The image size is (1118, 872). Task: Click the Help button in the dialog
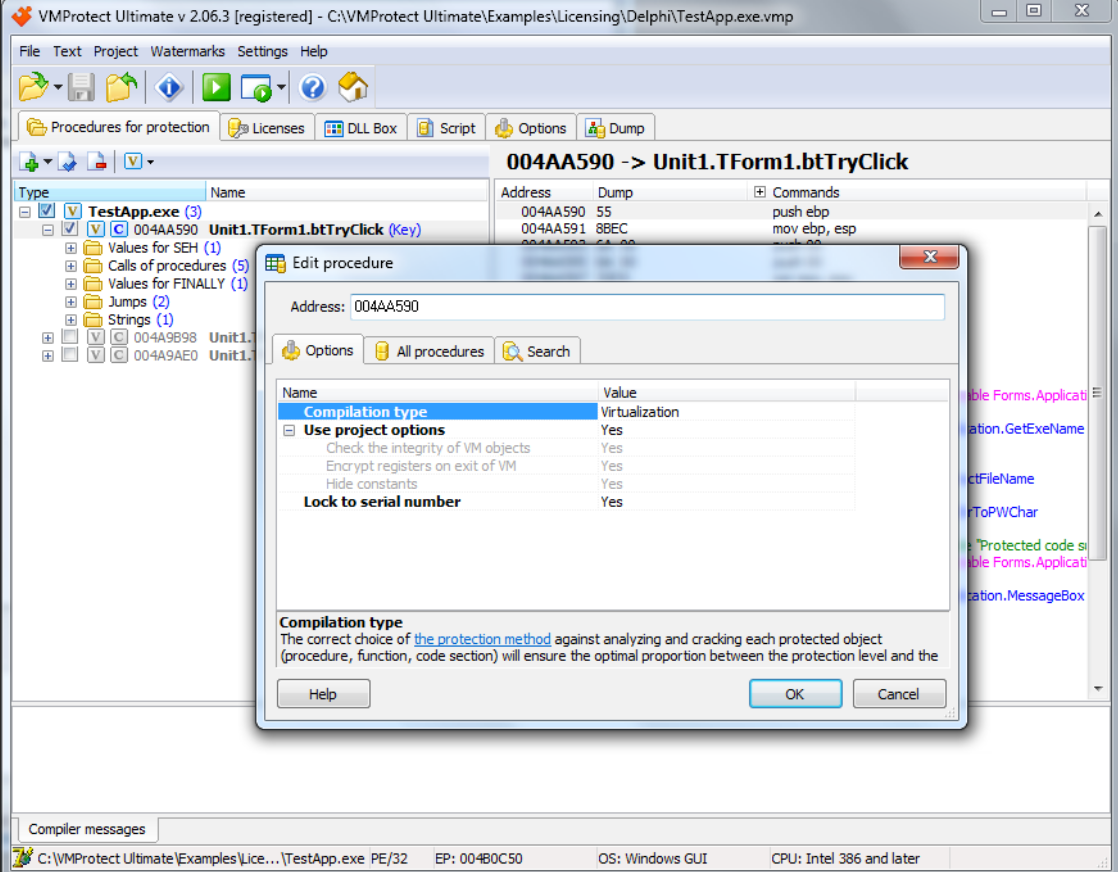323,694
